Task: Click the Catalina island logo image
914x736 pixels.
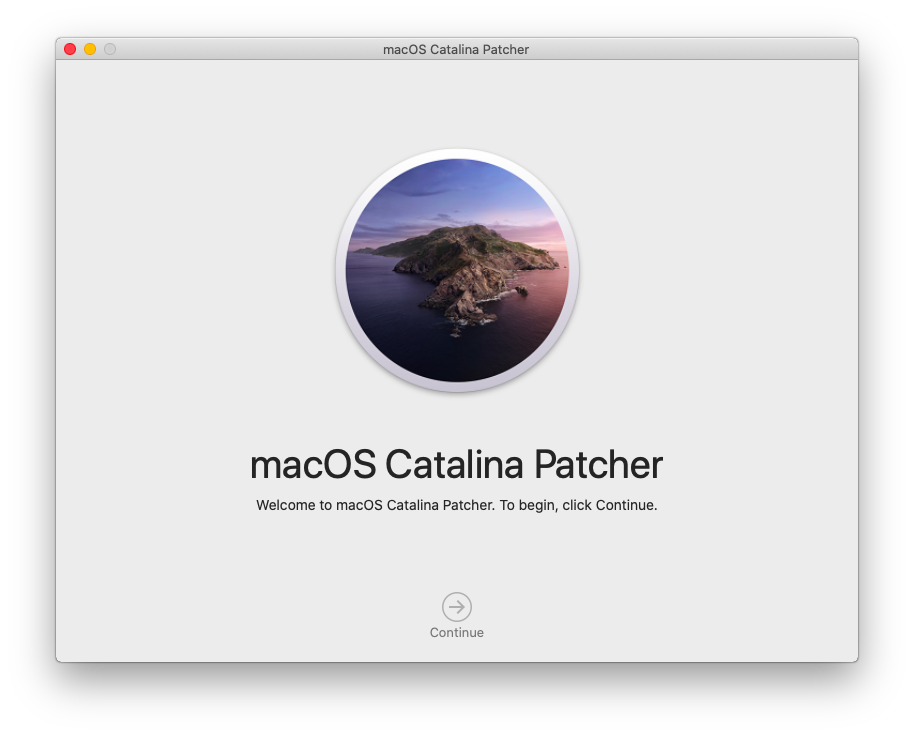Action: [457, 270]
